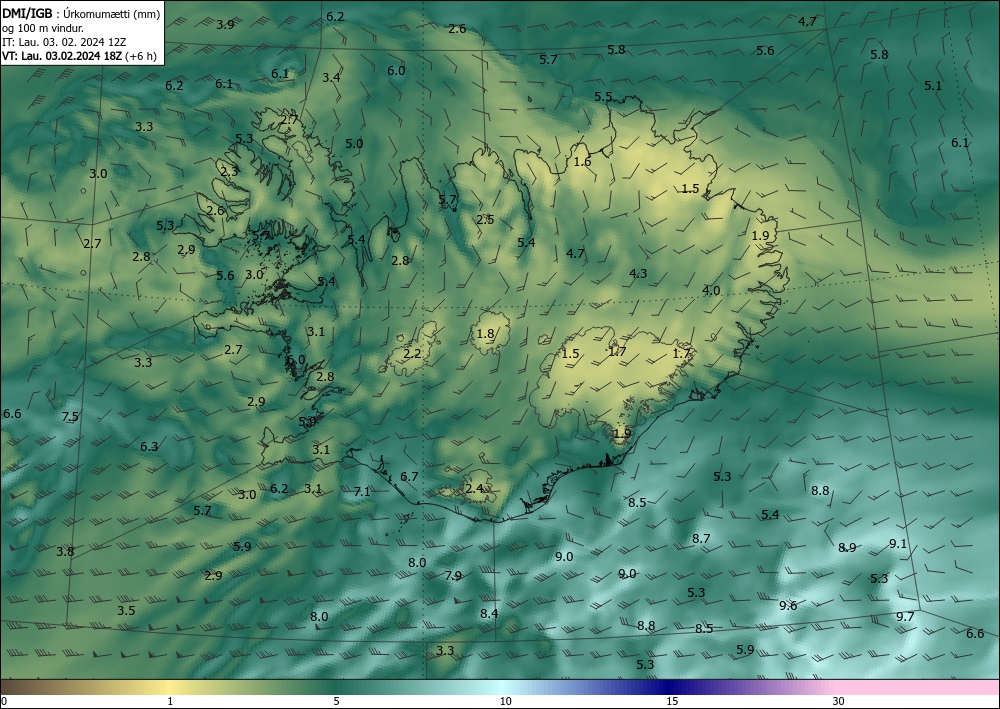Click the map value '5.1'
Viewport: 1000px width, 709px height.
pyautogui.click(x=933, y=85)
